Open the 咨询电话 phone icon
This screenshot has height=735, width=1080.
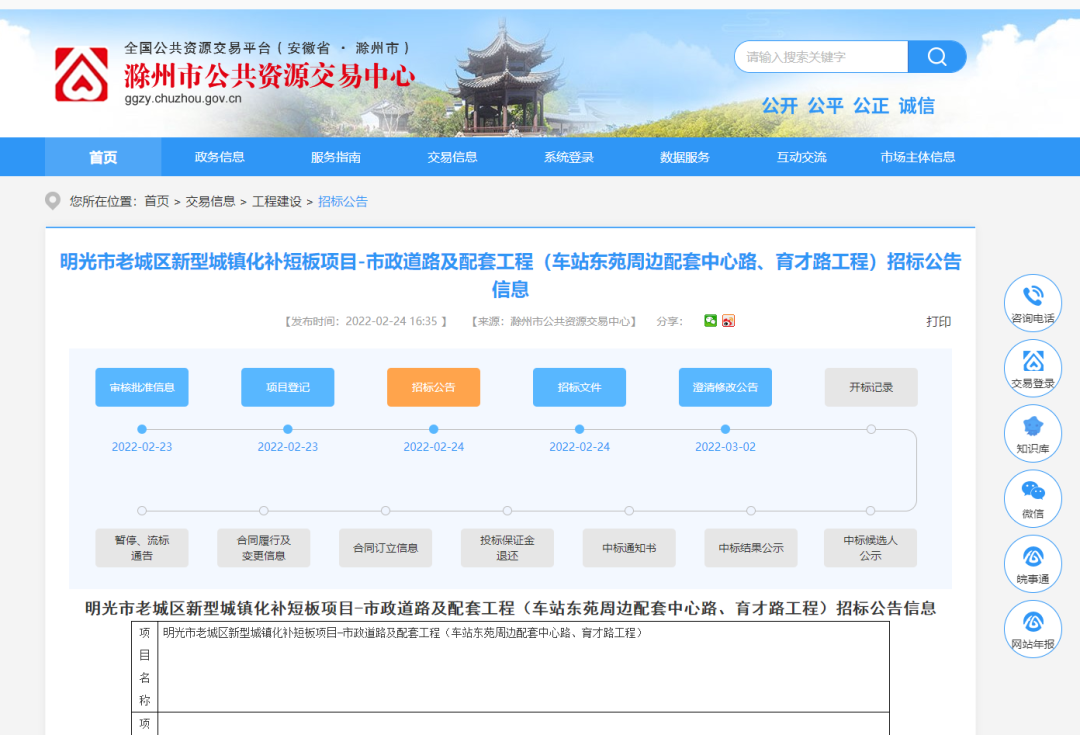(1032, 298)
